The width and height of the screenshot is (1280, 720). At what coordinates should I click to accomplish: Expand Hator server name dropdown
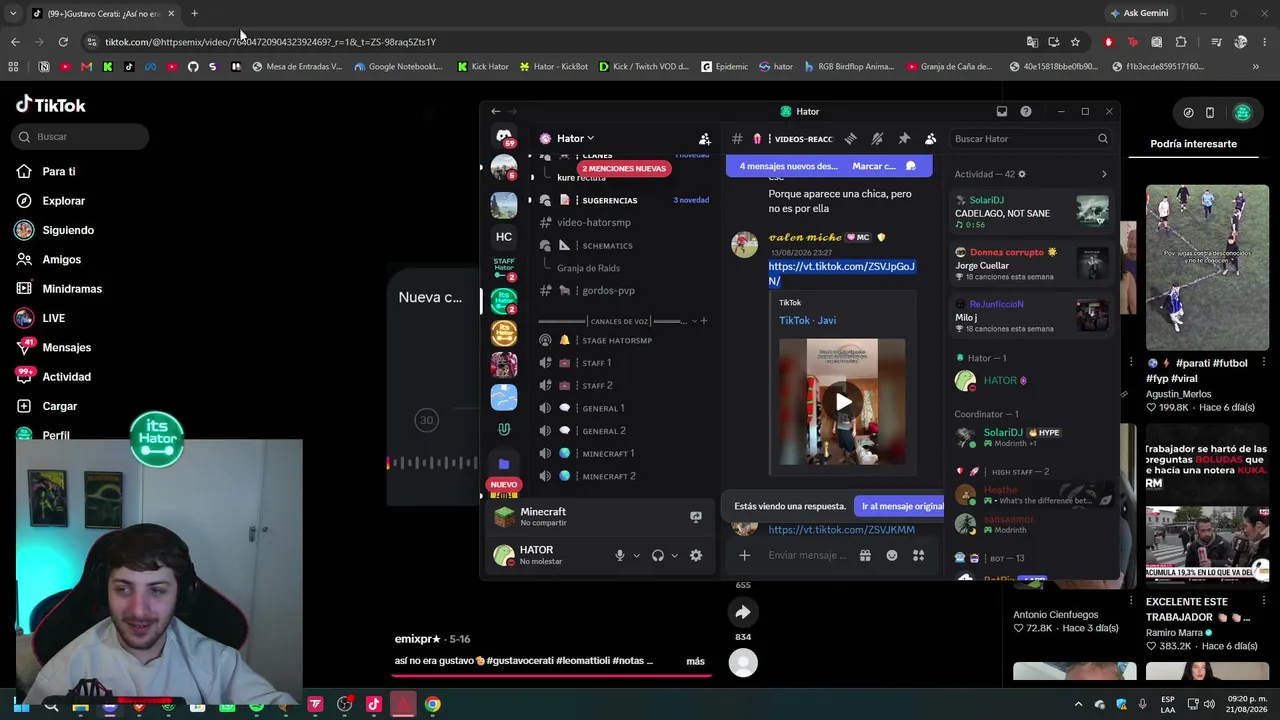pos(590,139)
